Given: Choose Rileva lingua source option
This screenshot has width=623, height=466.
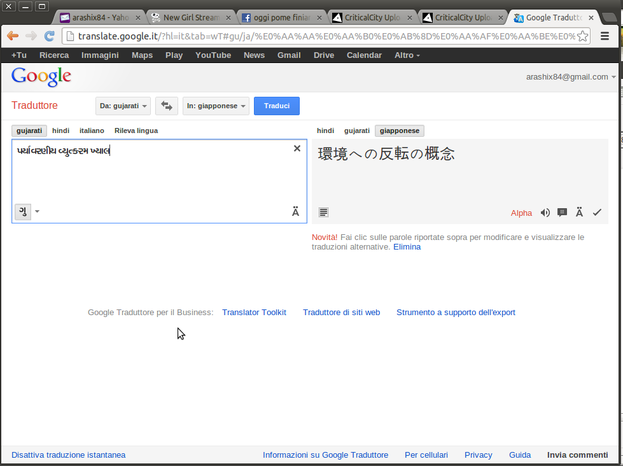Looking at the screenshot, I should (x=136, y=131).
